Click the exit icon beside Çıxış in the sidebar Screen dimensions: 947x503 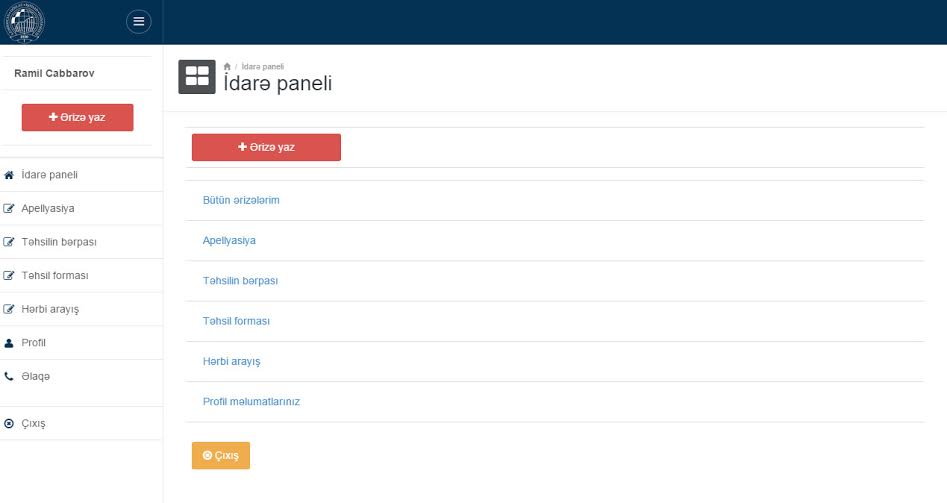pyautogui.click(x=9, y=423)
